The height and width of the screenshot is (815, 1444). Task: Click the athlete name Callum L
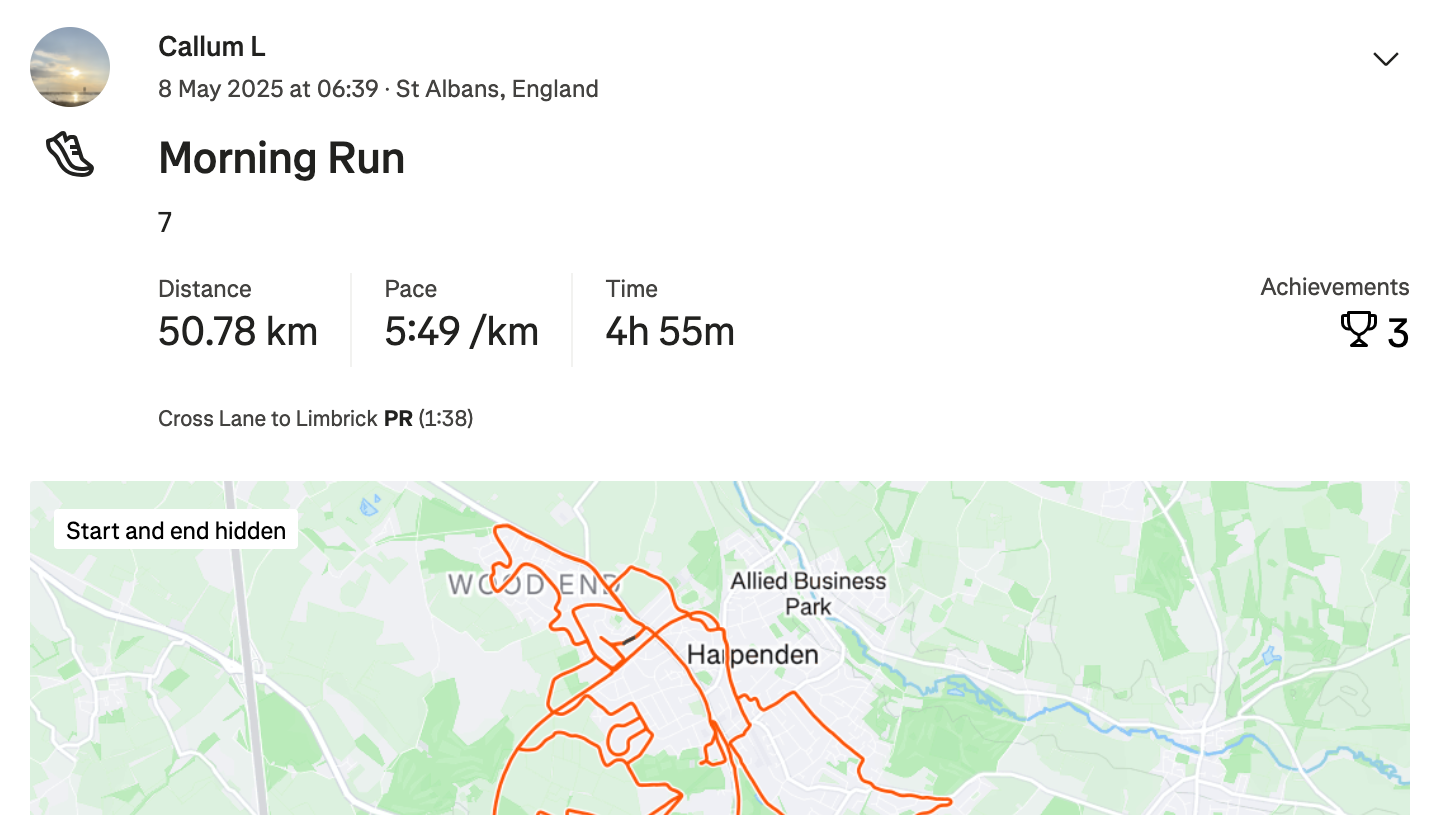[x=211, y=46]
